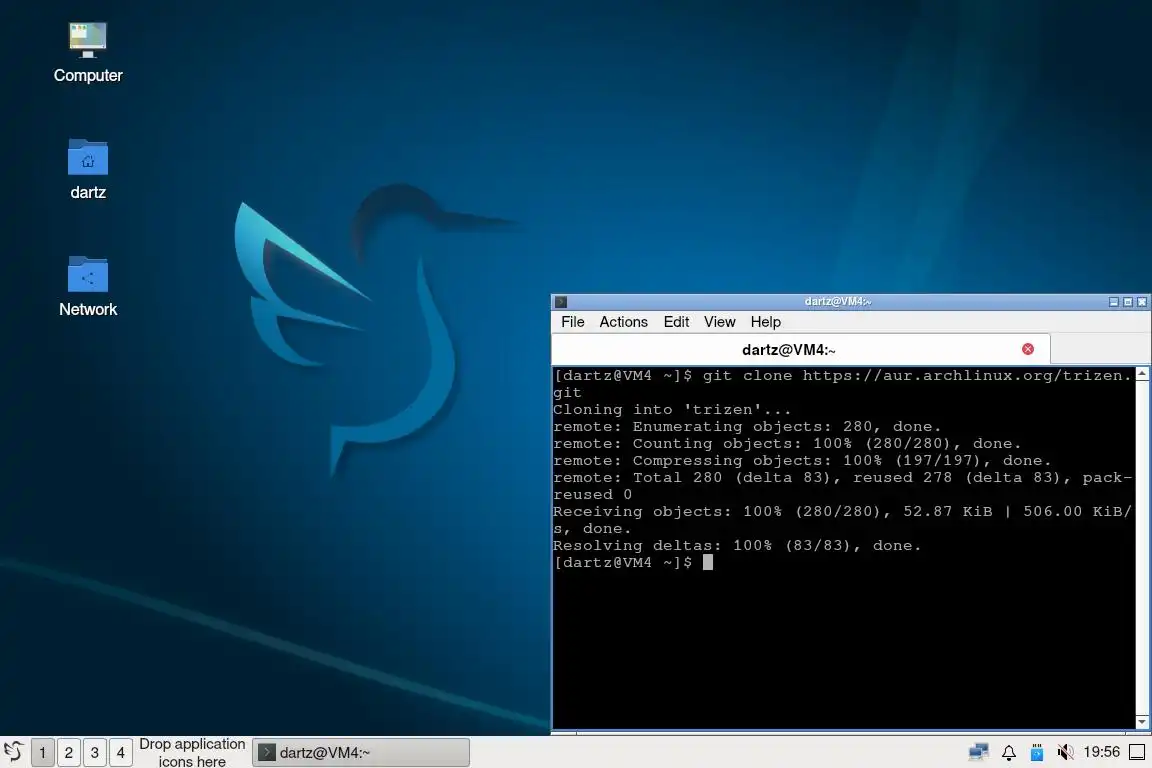Open the Edit menu in terminal
Screen dimensions: 1152x768
(x=676, y=322)
